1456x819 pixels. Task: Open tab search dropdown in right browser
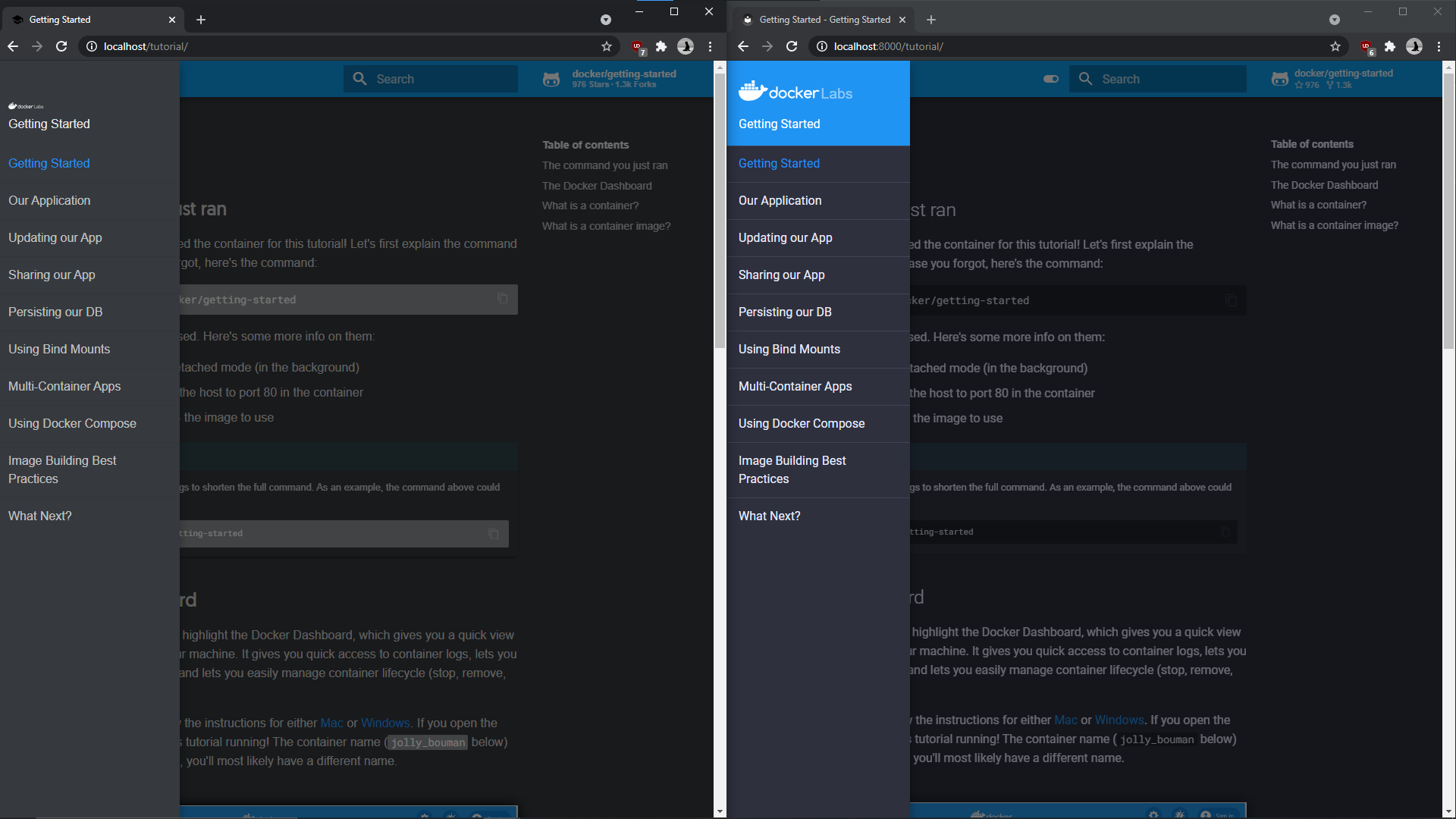1335,20
